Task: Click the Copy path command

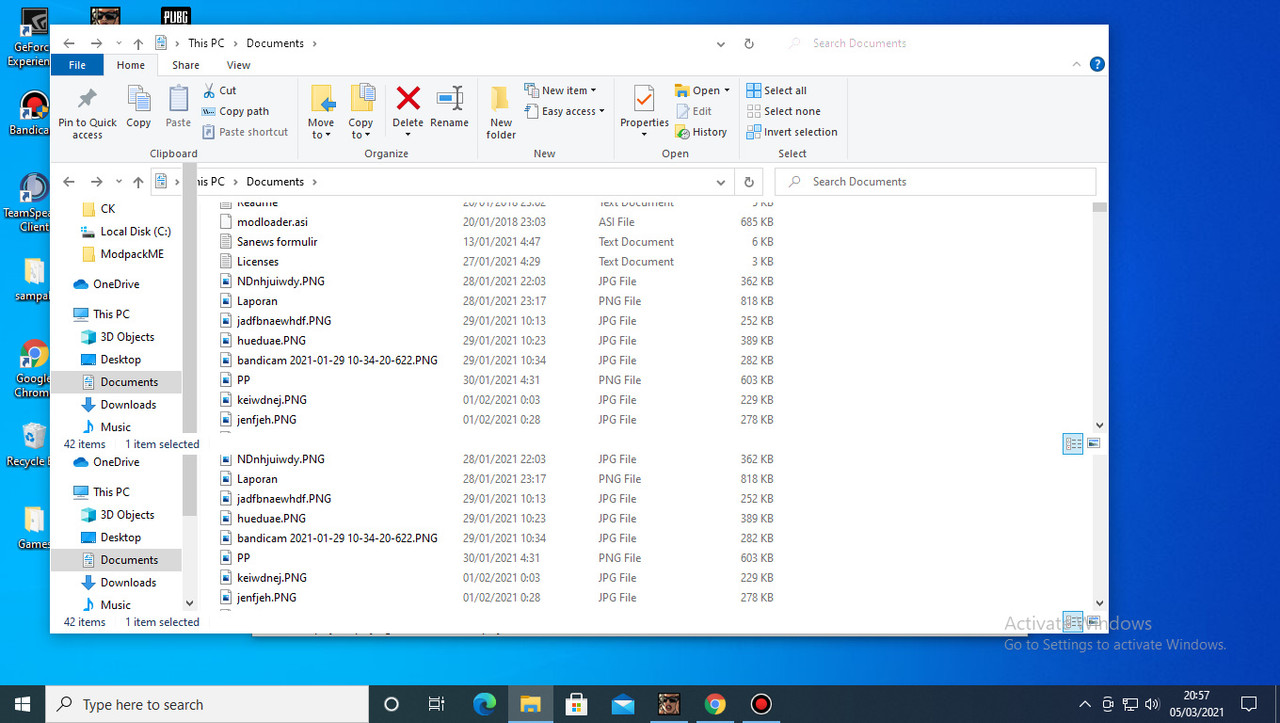Action: click(235, 111)
